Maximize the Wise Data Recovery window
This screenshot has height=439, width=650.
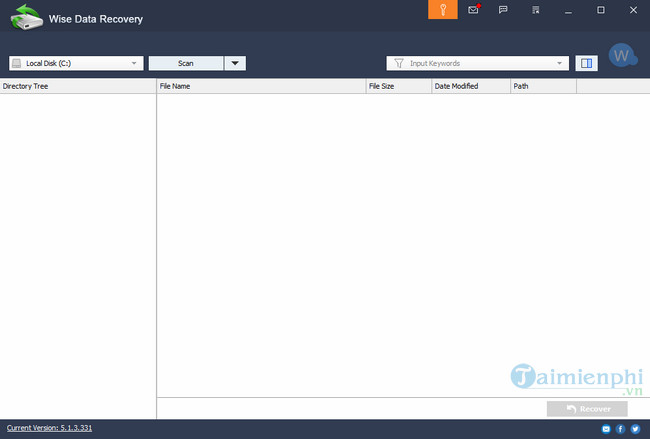coord(601,10)
